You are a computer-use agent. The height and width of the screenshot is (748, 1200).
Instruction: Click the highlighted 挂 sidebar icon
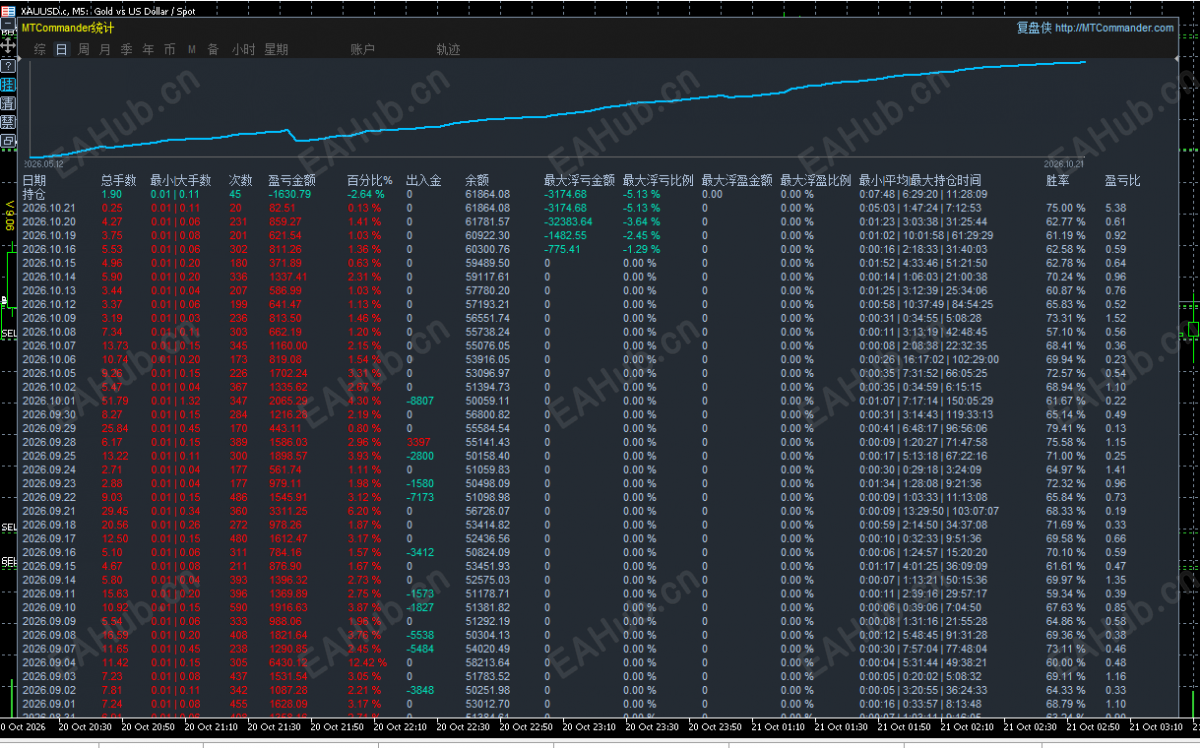pyautogui.click(x=8, y=84)
